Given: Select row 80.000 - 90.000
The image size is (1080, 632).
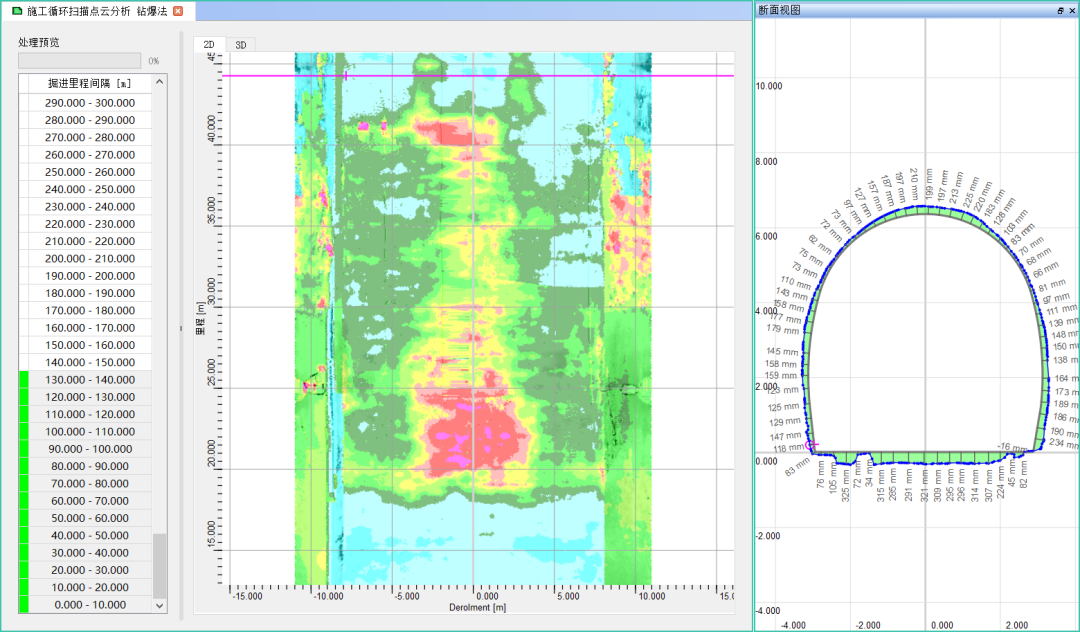Looking at the screenshot, I should click(90, 466).
